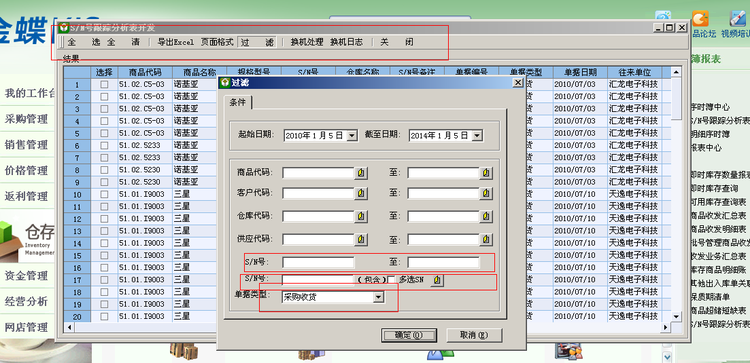The height and width of the screenshot is (363, 750).
Task: Open 换机处理 in the toolbar
Action: (307, 42)
